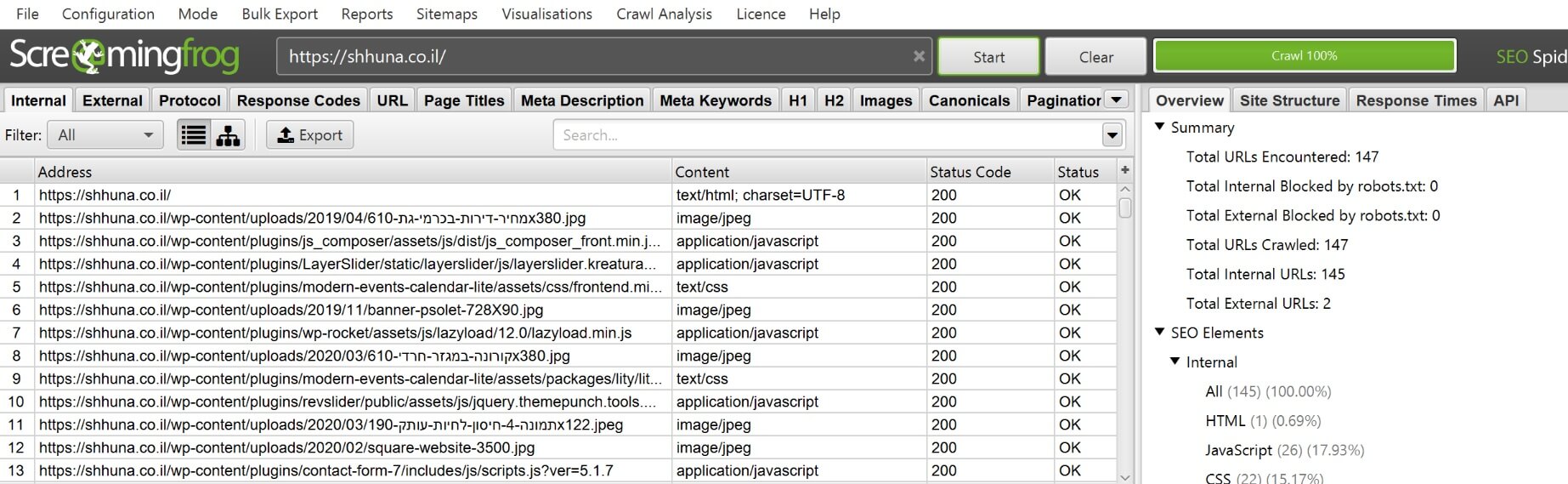1568x484 pixels.
Task: Switch to the URL tab
Action: 392,100
